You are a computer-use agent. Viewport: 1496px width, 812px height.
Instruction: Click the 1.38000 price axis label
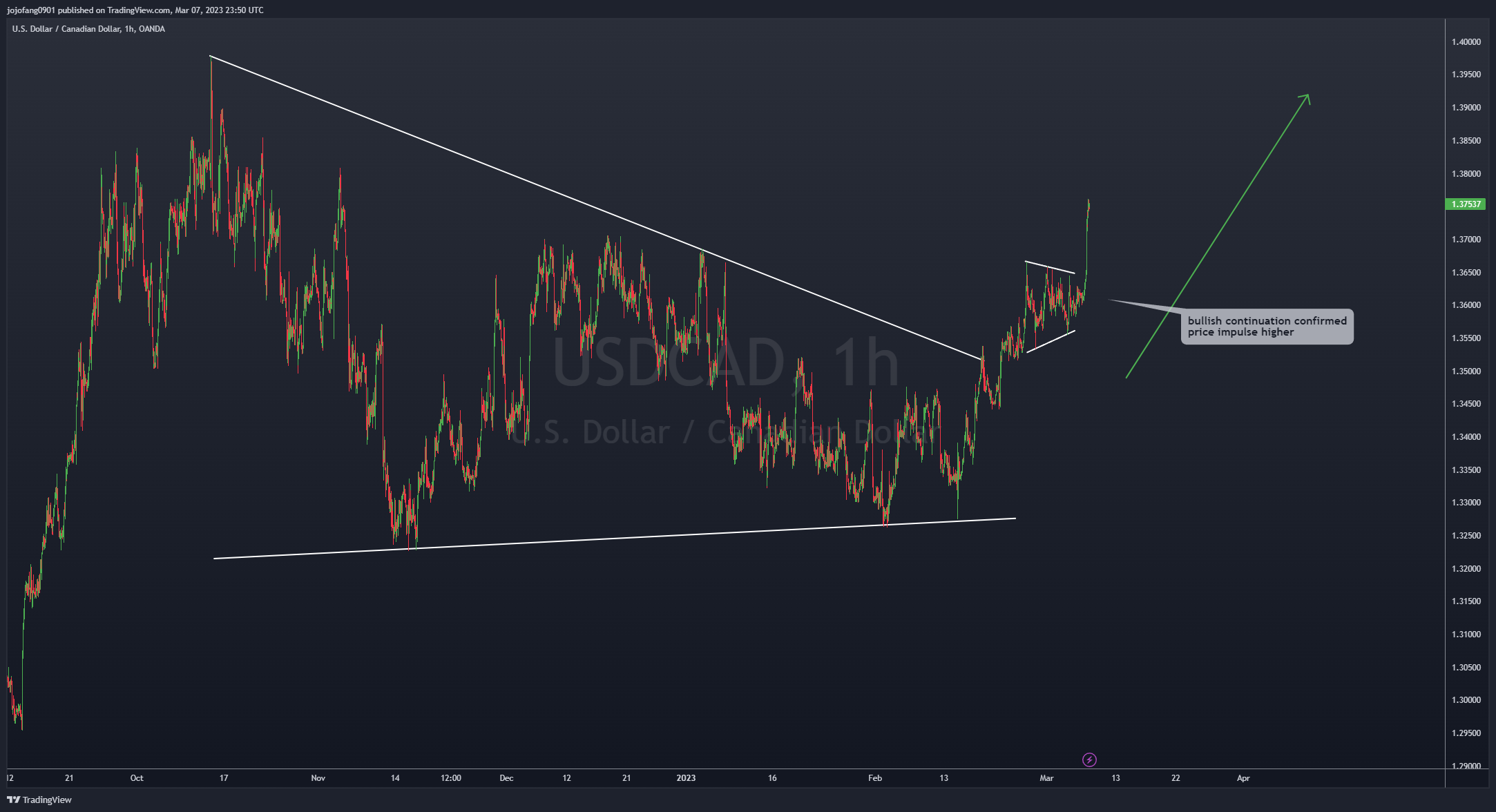tap(1466, 174)
